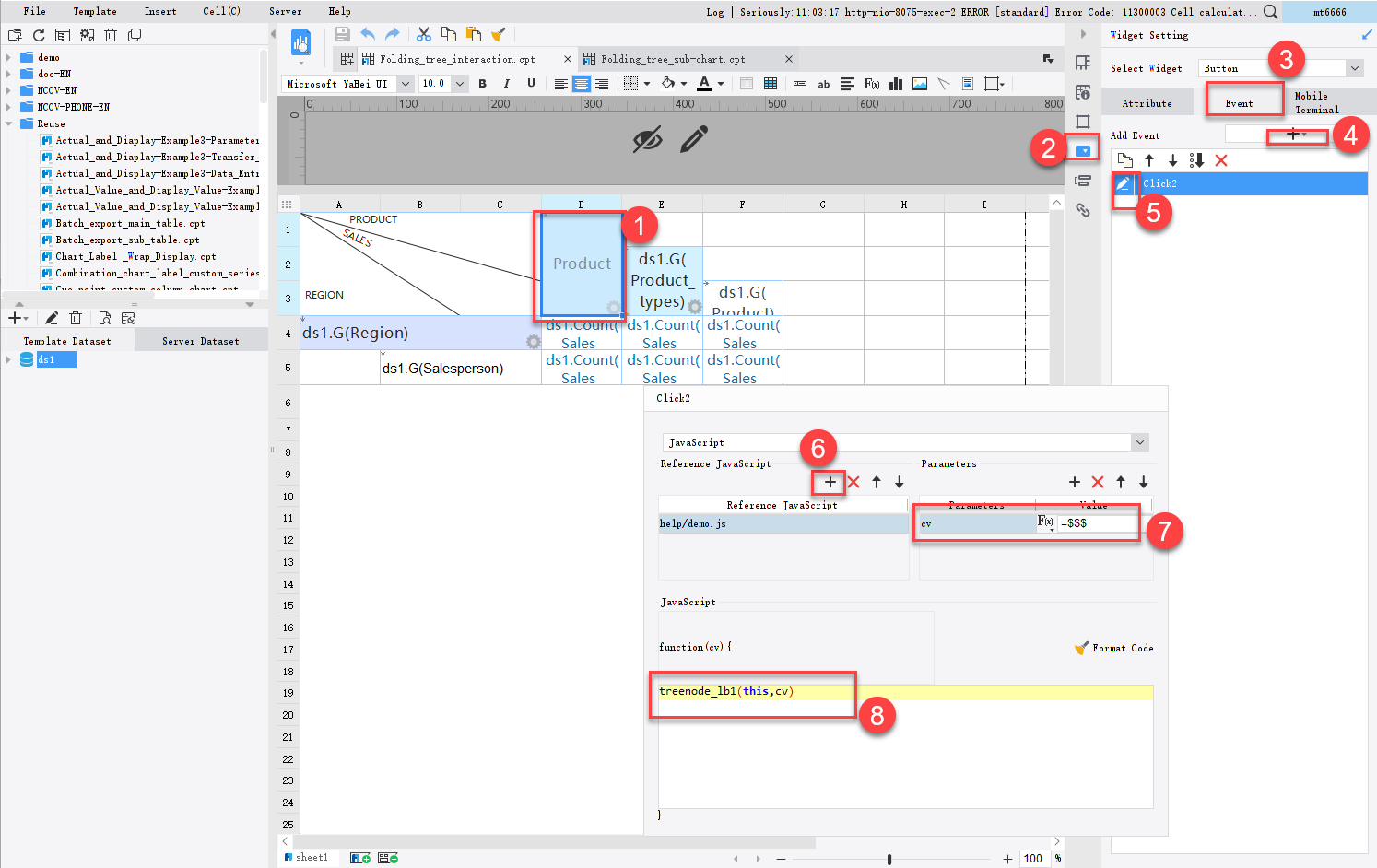Refresh the template file list

click(x=37, y=33)
